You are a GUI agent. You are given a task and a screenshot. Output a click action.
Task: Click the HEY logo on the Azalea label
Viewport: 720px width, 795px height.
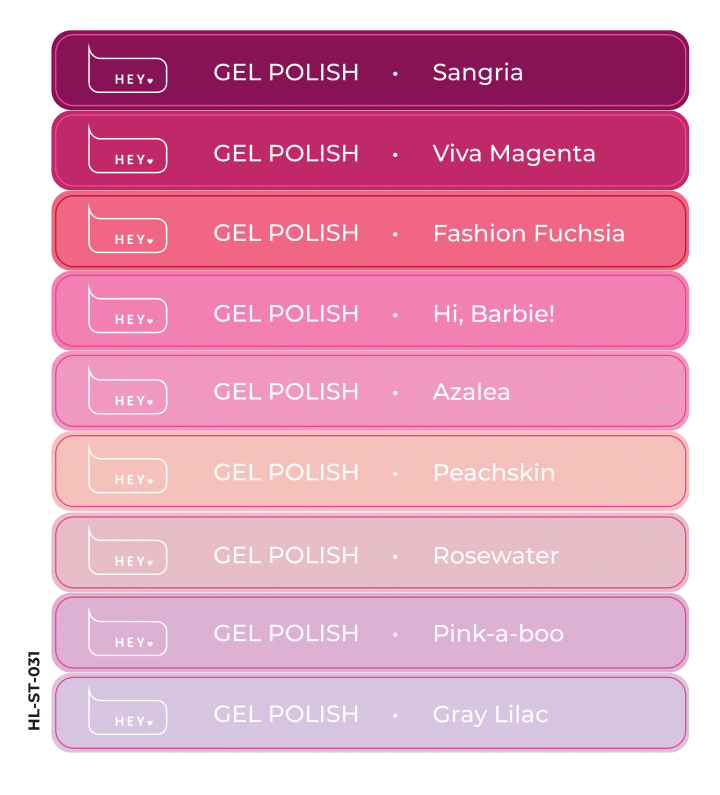[x=127, y=390]
